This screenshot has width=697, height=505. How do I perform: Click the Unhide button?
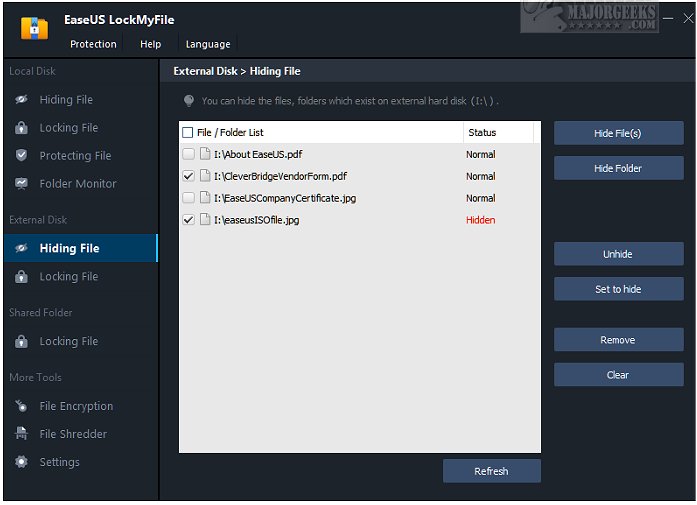point(618,254)
